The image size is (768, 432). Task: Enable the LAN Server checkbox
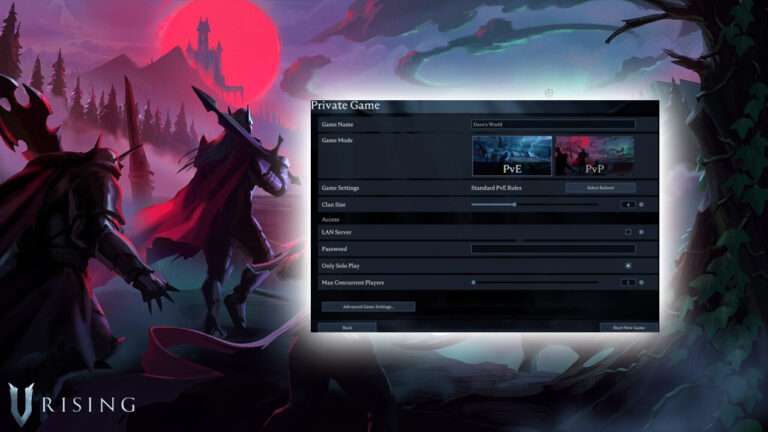[x=628, y=232]
